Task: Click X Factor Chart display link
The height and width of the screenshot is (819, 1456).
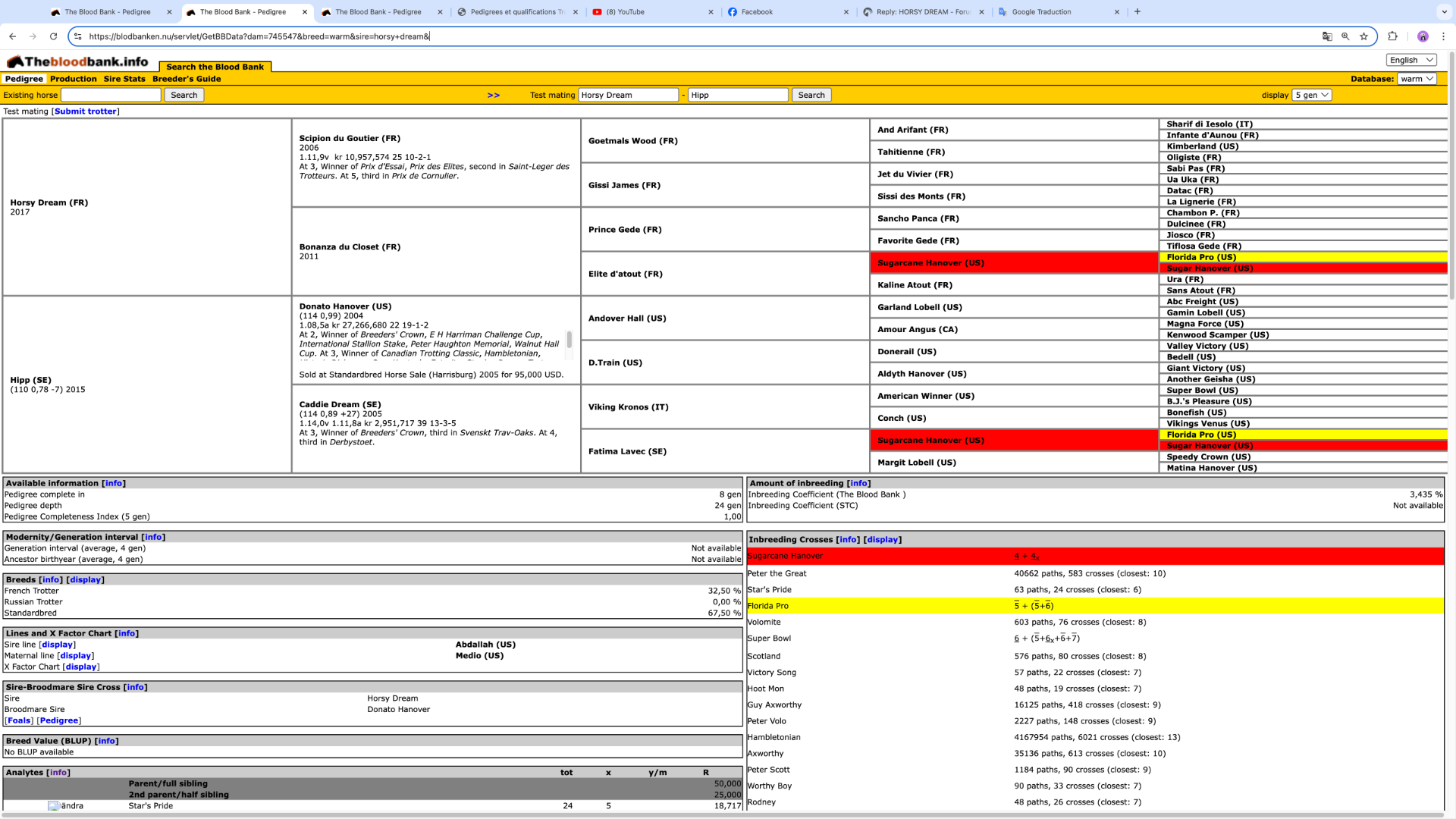Action: pos(81,667)
